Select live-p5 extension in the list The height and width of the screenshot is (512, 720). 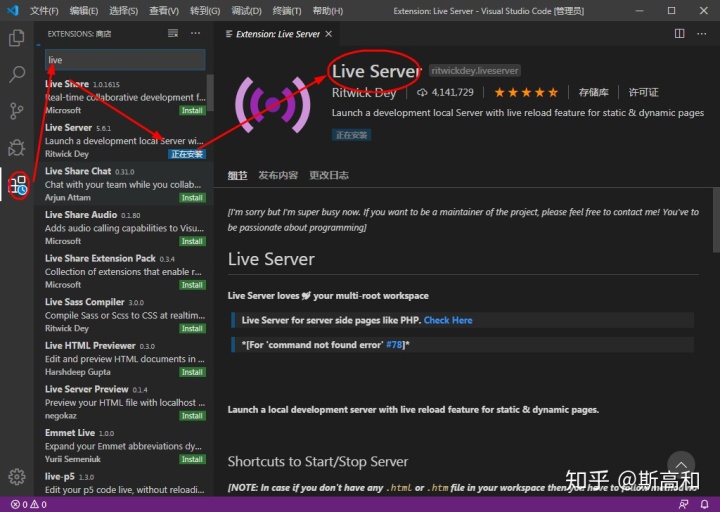(x=124, y=483)
